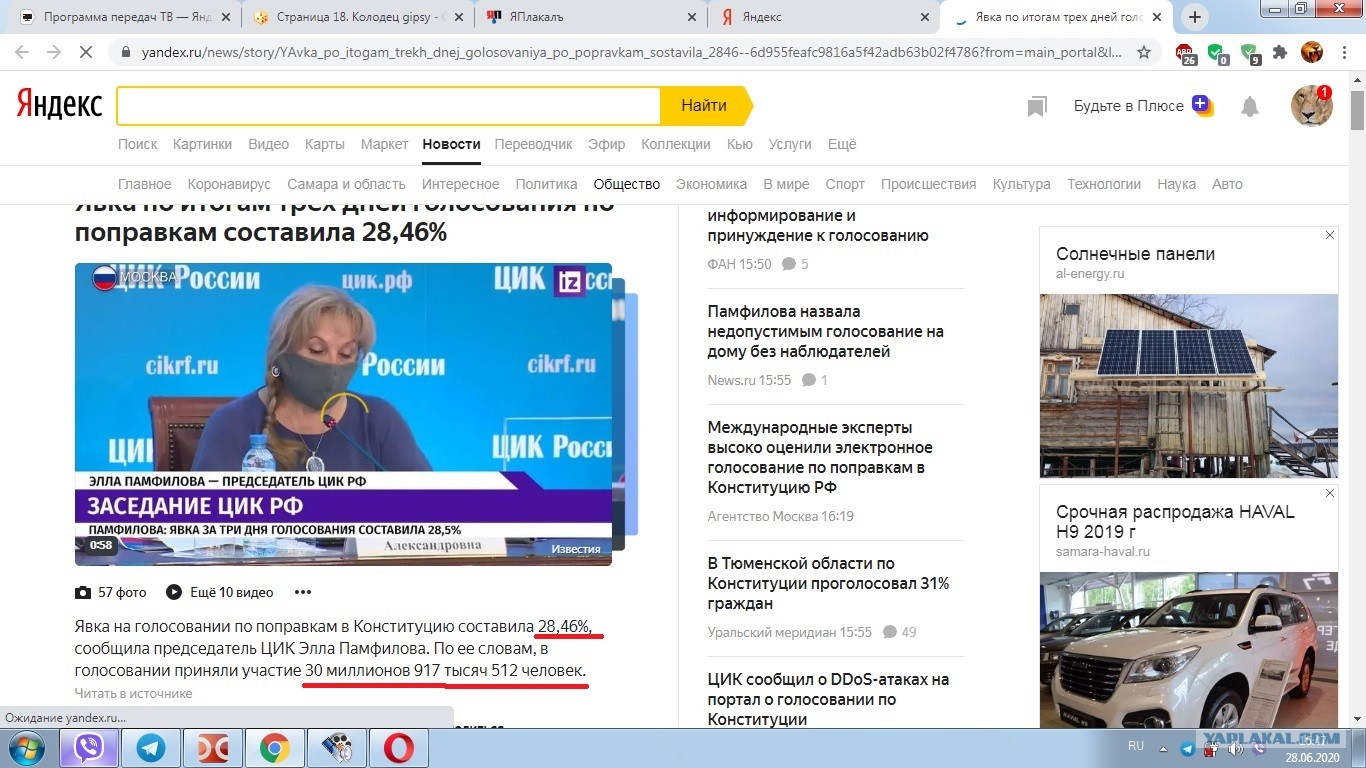Stop loading the page
The width and height of the screenshot is (1366, 768).
(86, 52)
